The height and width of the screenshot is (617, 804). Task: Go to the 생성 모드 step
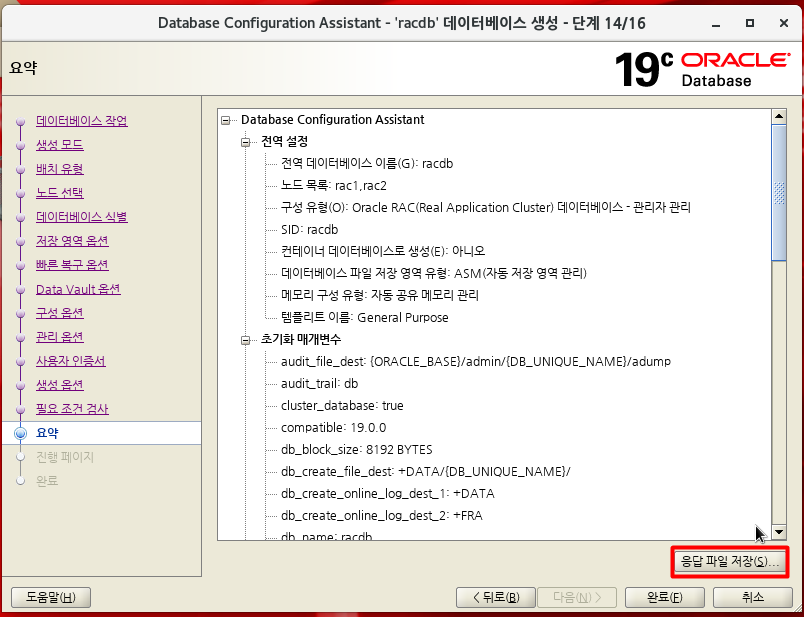(x=59, y=145)
